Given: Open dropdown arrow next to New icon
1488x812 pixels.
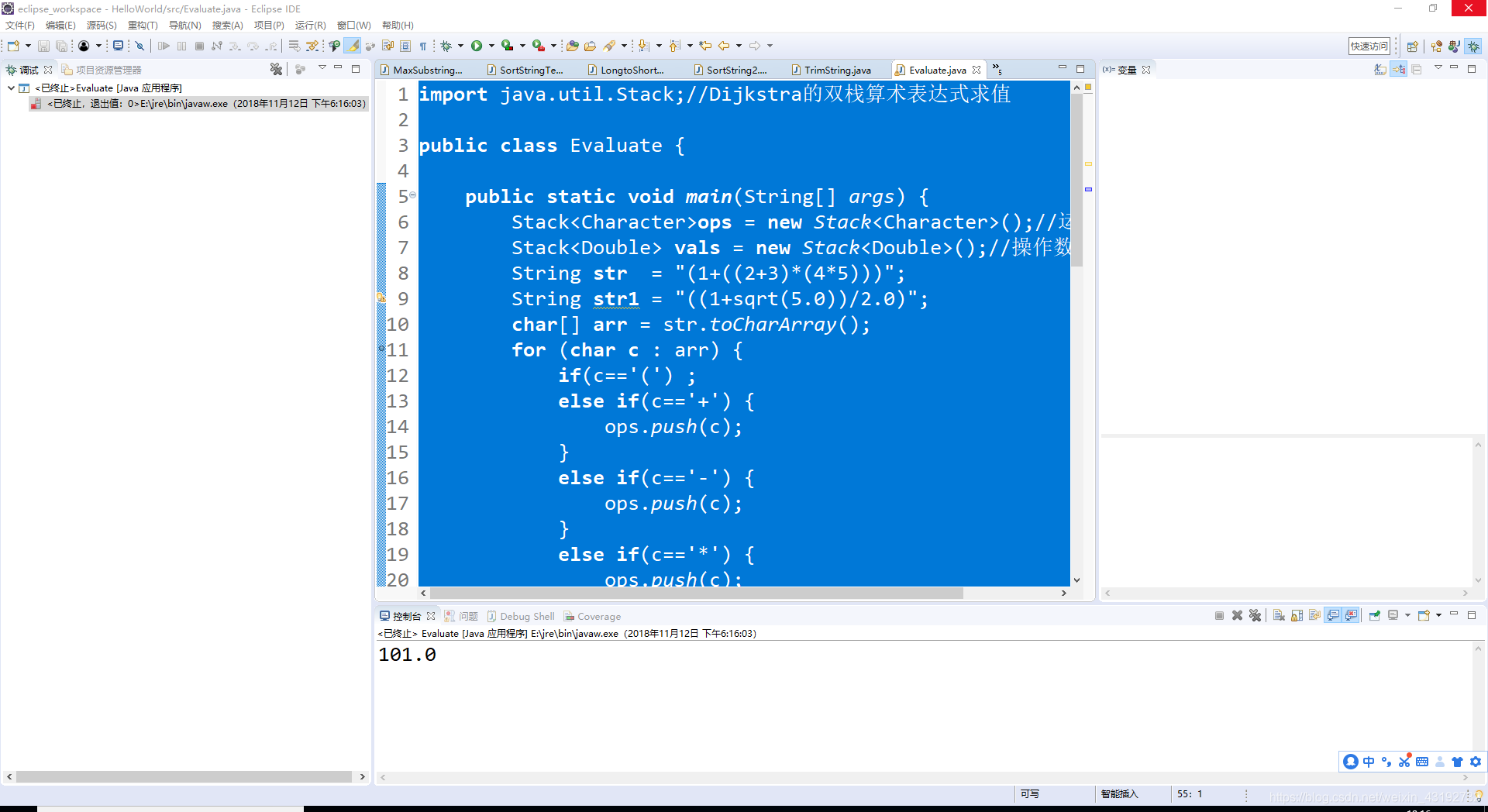Looking at the screenshot, I should pyautogui.click(x=28, y=46).
